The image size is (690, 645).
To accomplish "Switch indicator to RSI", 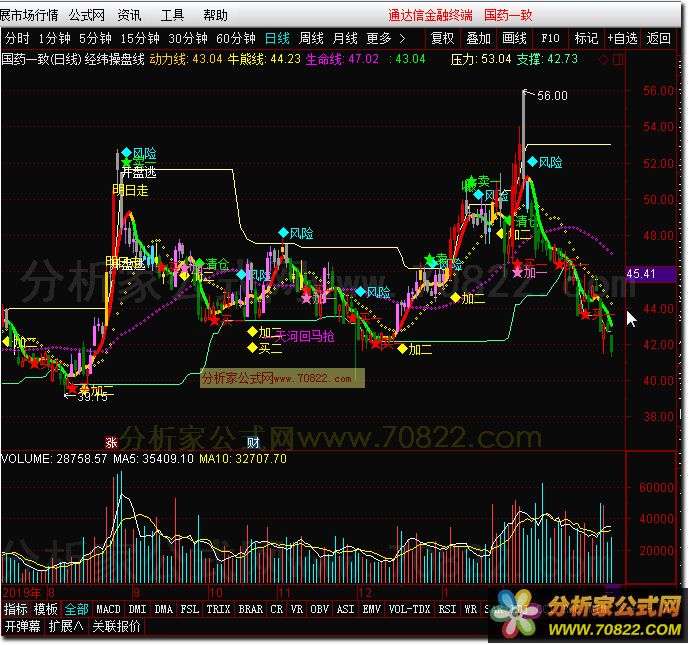I will [x=448, y=609].
